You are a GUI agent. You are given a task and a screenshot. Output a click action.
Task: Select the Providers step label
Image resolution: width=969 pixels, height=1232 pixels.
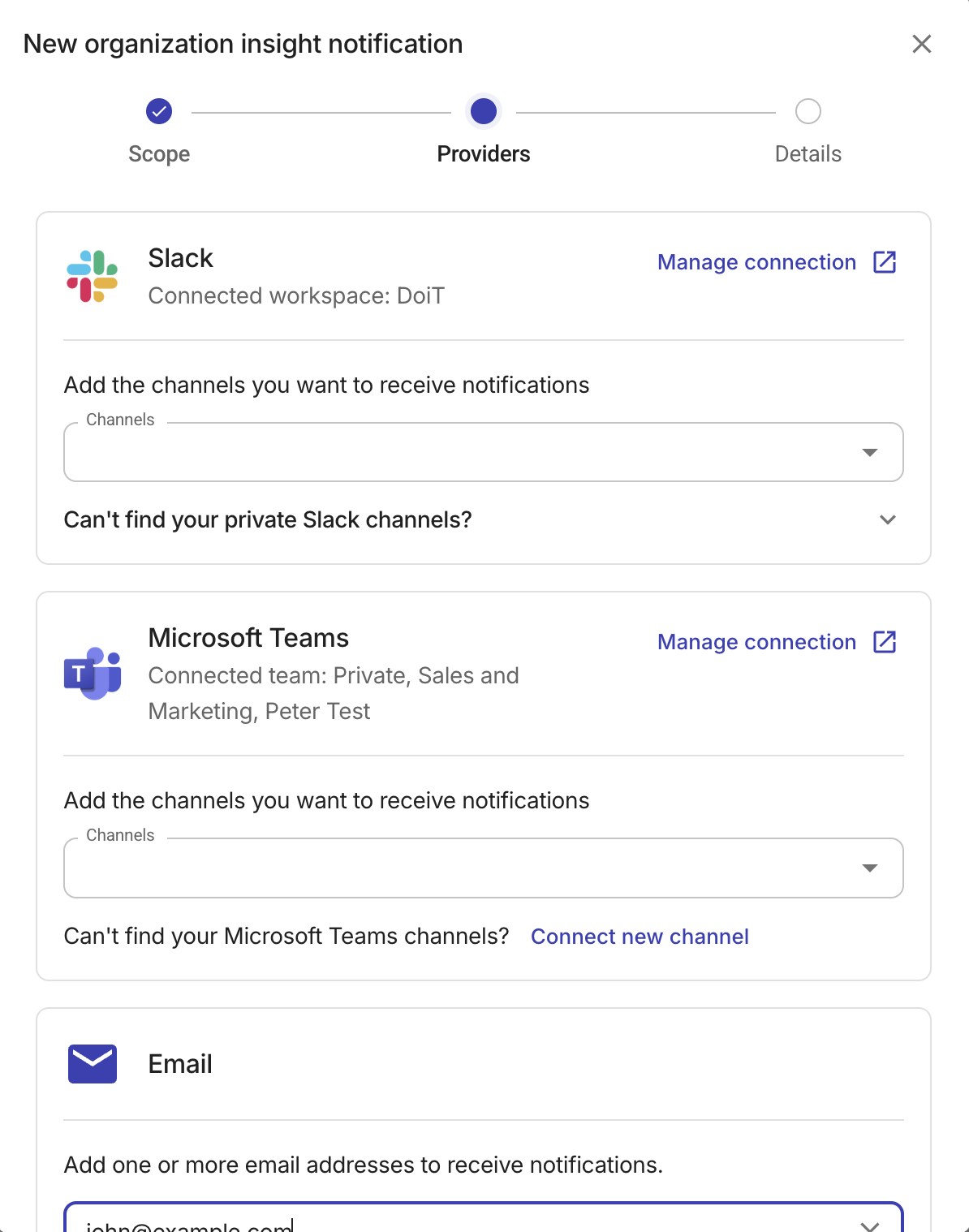tap(484, 153)
